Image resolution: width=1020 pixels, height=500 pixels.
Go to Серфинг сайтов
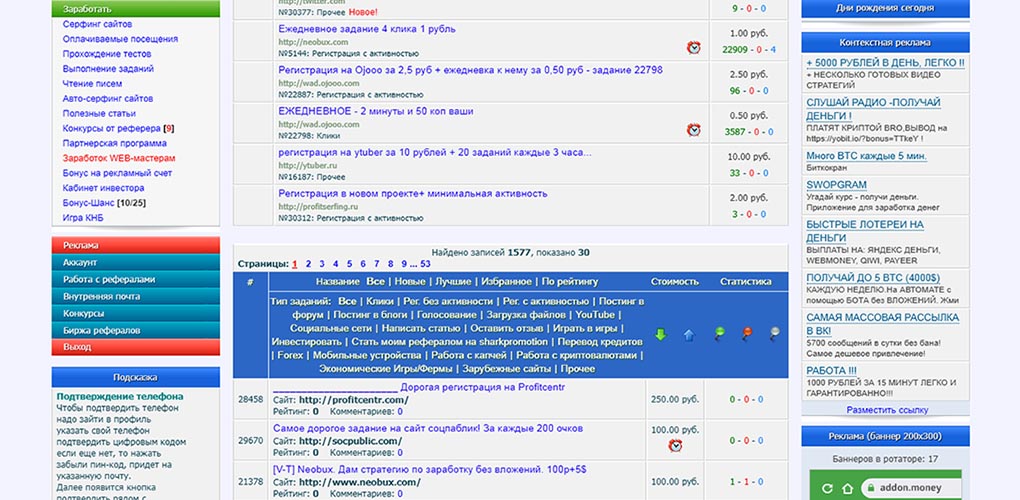tap(98, 24)
